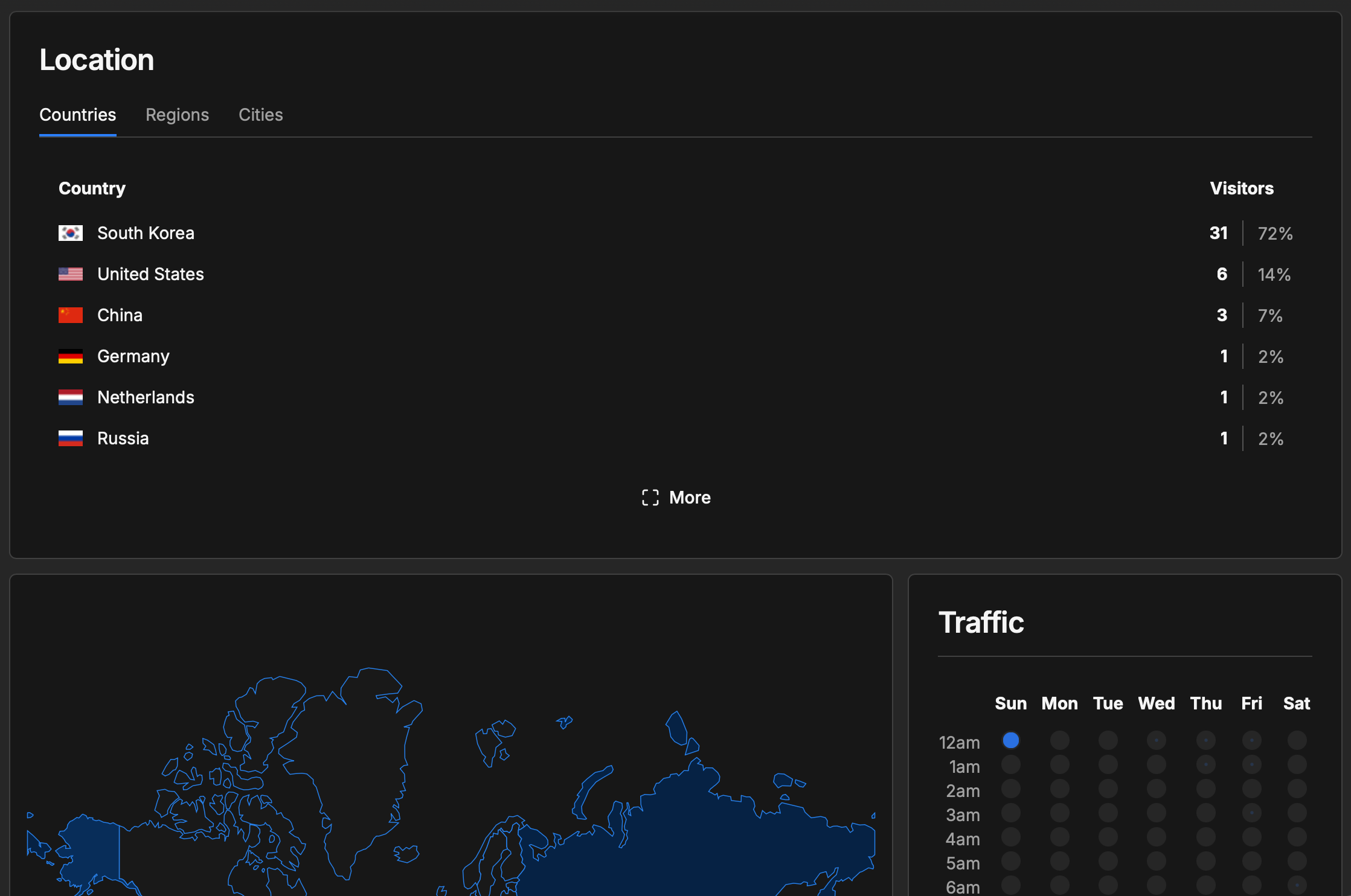Click the Country column header
Viewport: 1351px width, 896px height.
click(x=92, y=188)
